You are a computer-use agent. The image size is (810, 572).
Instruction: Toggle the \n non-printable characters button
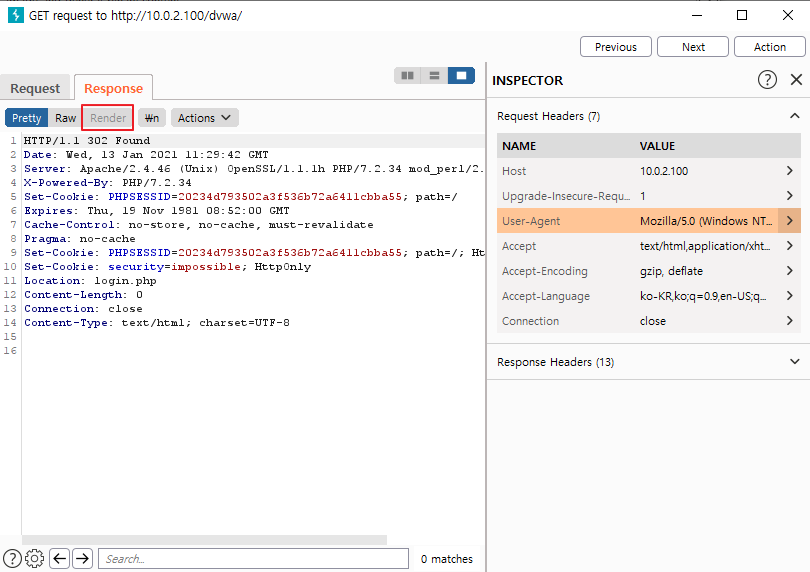[x=152, y=118]
